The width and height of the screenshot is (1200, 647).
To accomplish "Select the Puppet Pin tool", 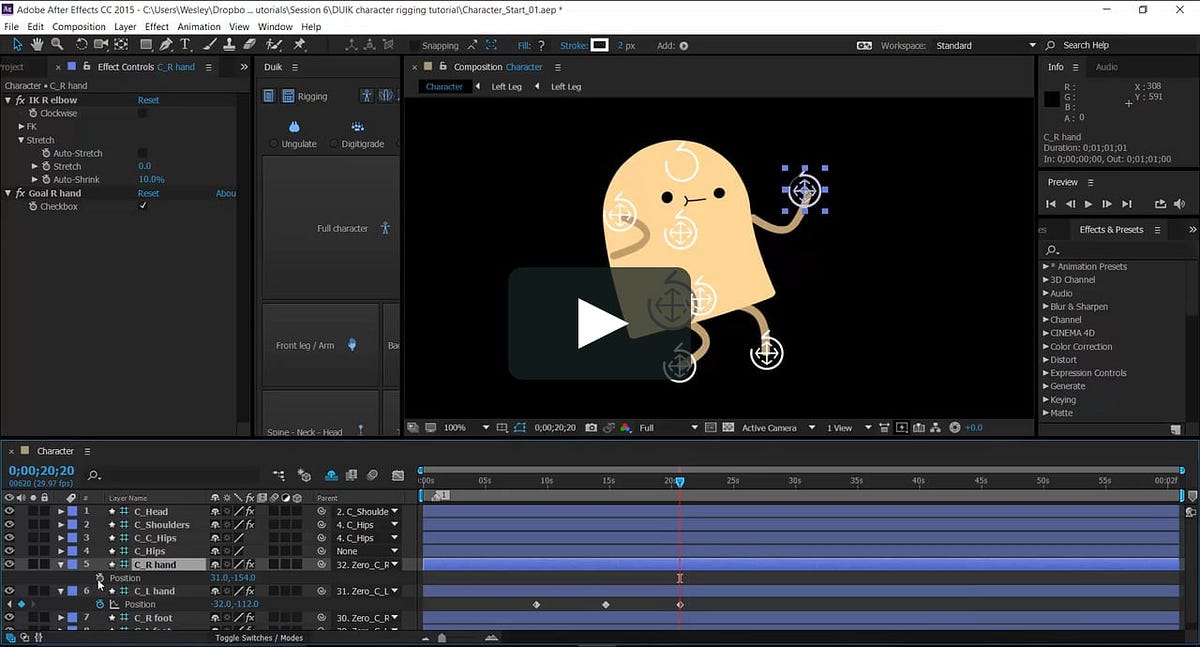I will [x=298, y=45].
